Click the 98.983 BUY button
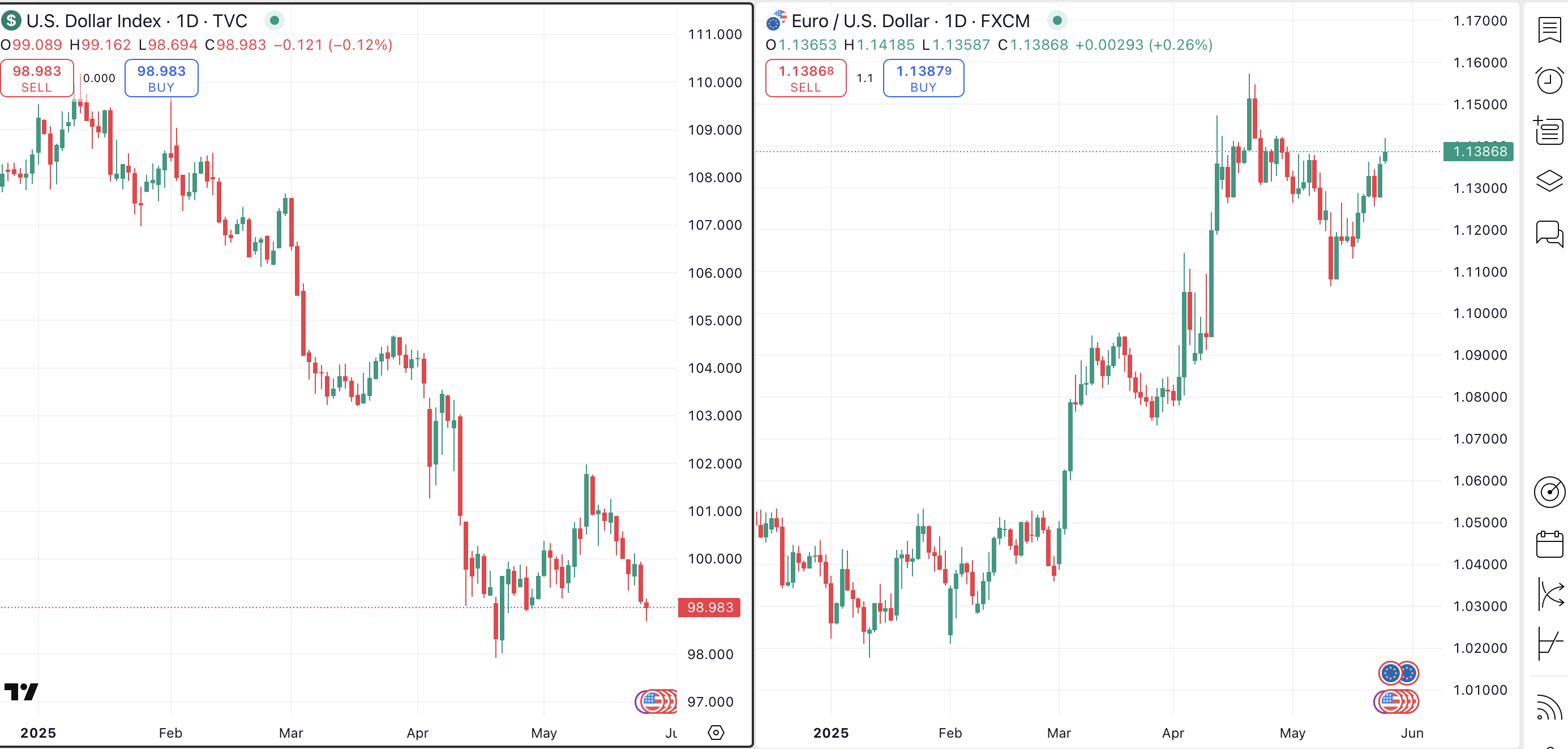The height and width of the screenshot is (749, 1568). (x=161, y=78)
